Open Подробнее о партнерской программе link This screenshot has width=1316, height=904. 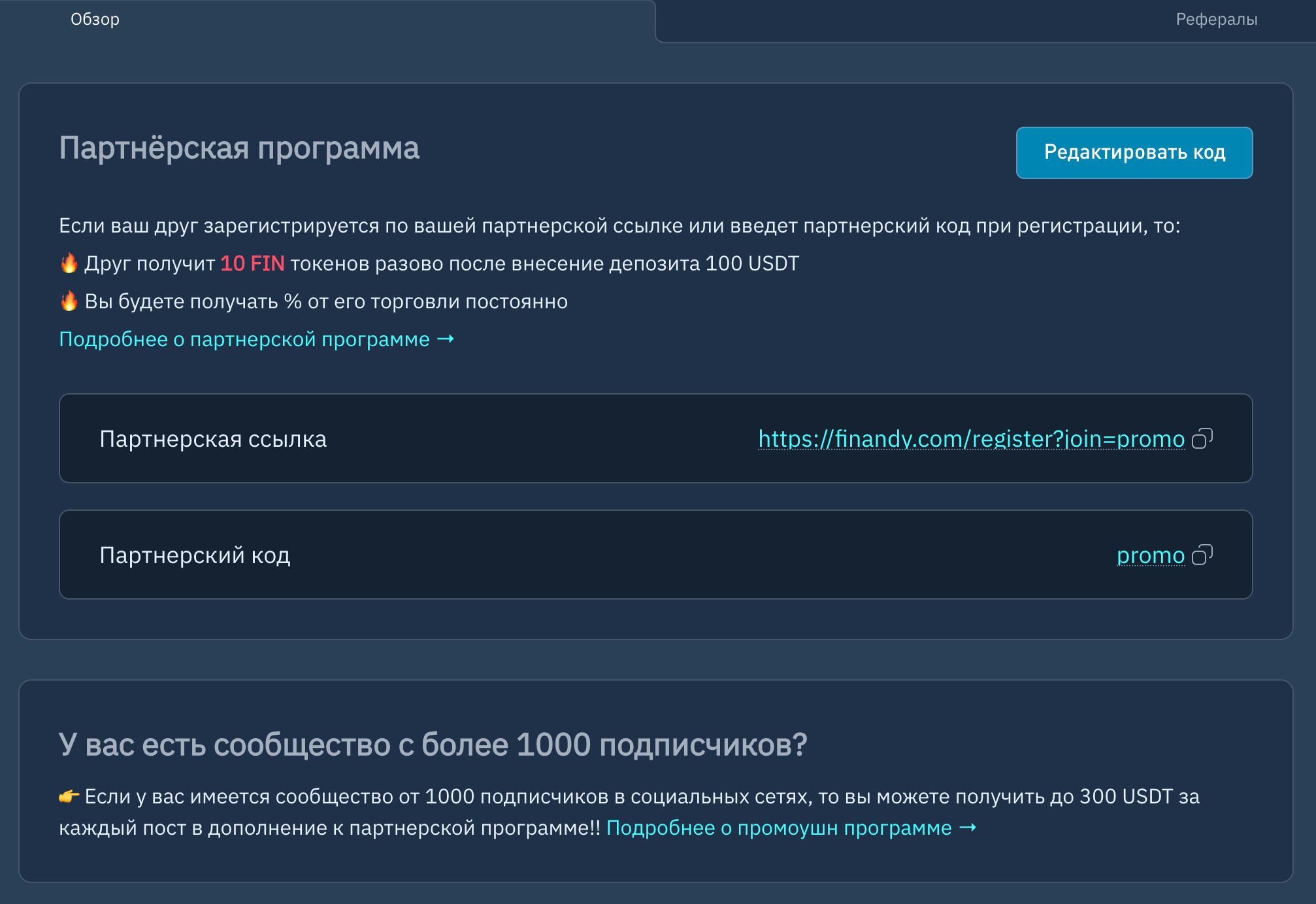click(x=244, y=340)
